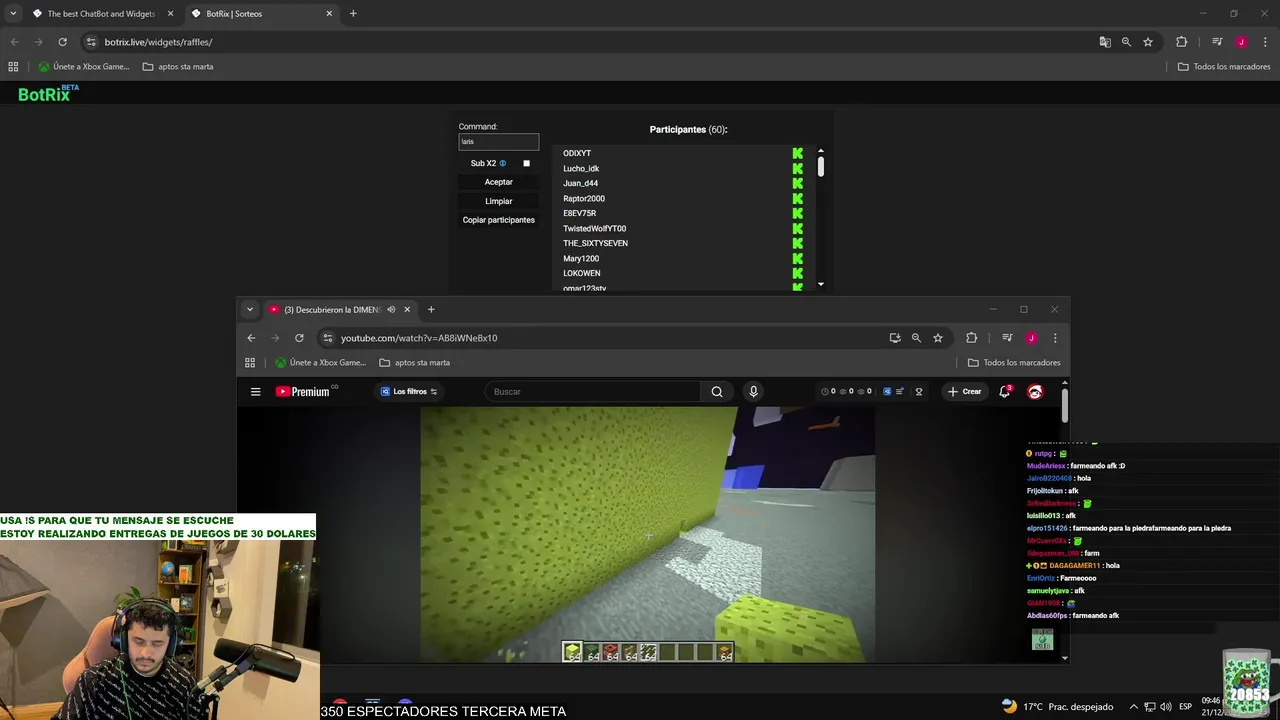Click the Kick icon next to ODIXYT
This screenshot has height=720, width=1280.
797,153
